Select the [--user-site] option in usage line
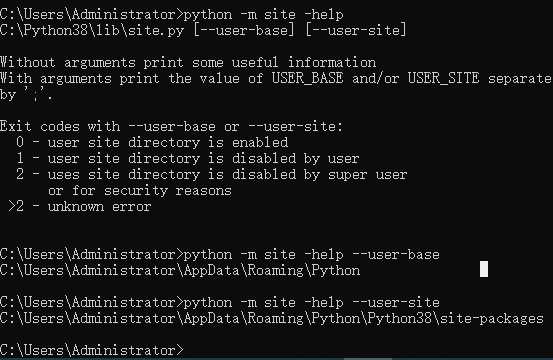 coord(356,30)
